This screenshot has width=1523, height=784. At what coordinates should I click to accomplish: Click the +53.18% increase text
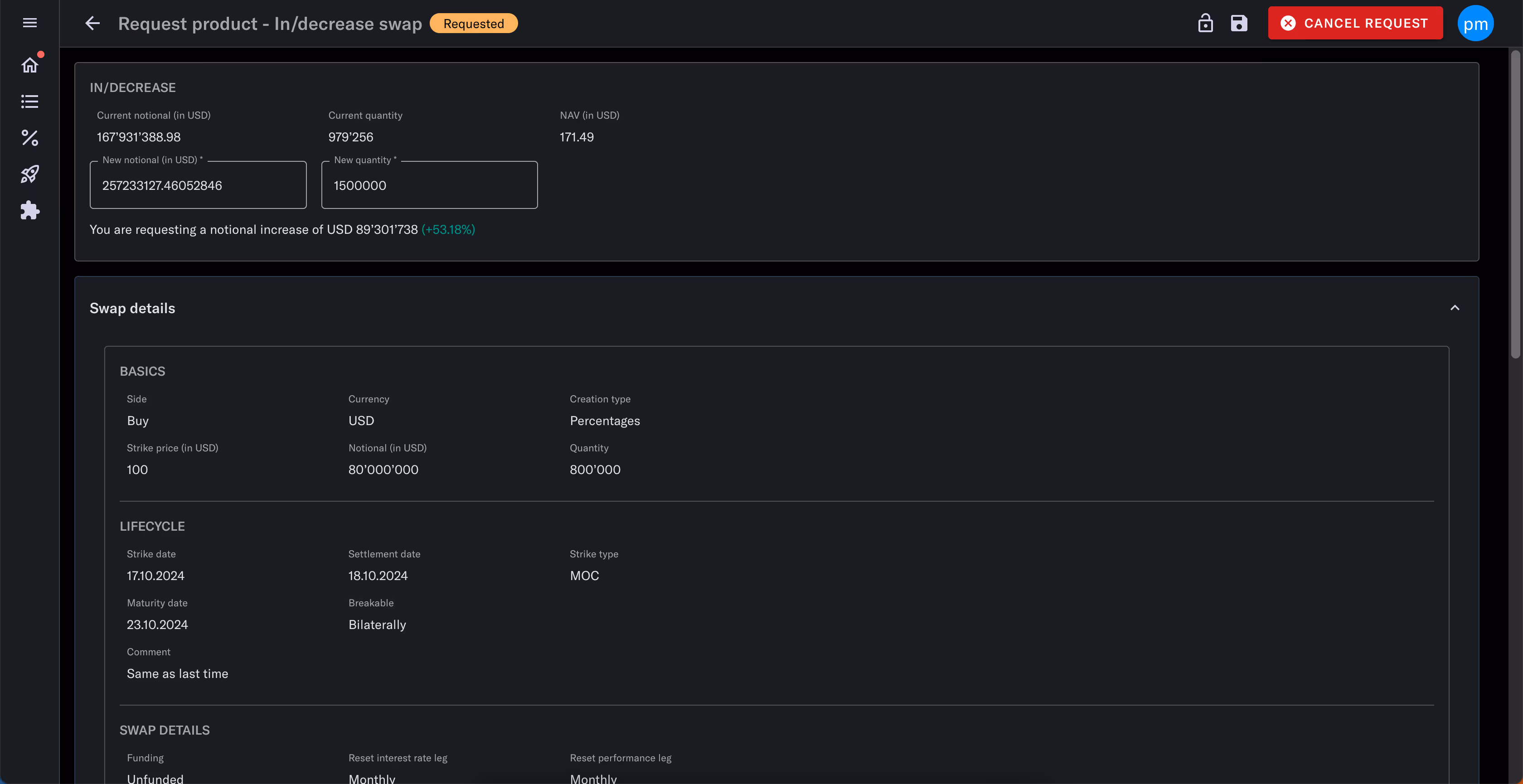(x=448, y=229)
